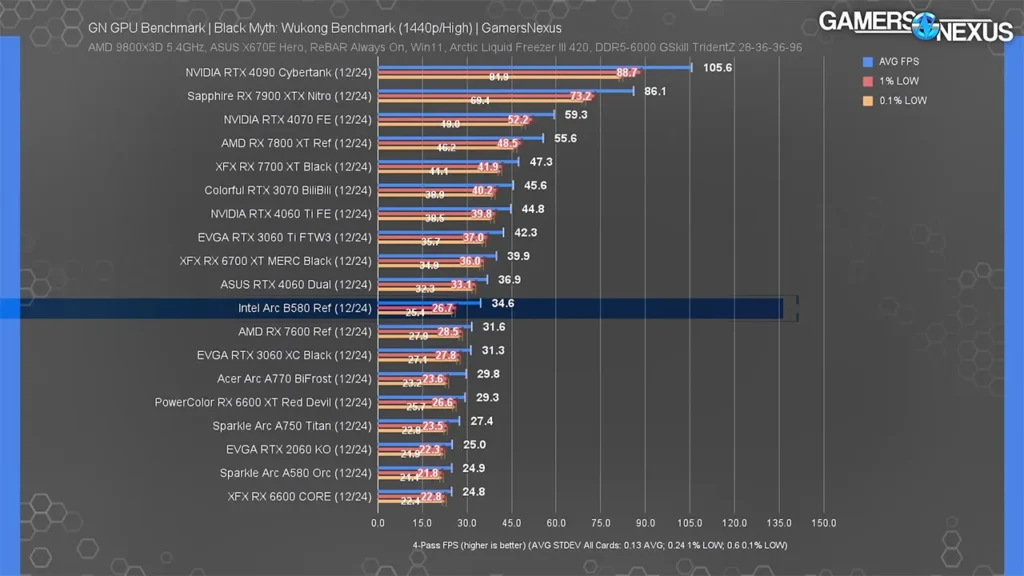The width and height of the screenshot is (1024, 576).
Task: Click the 60.0 x-axis tick label
Action: tap(556, 523)
